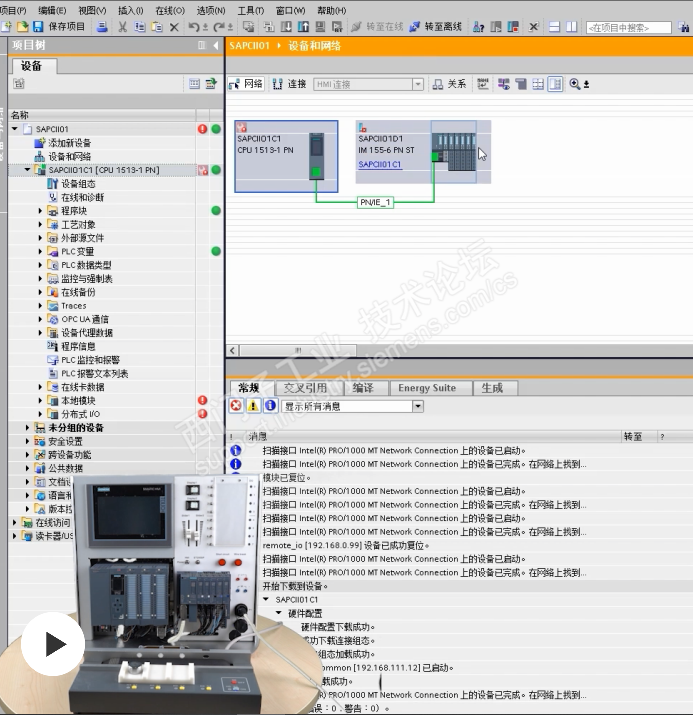Screen dimensions: 693x715
Task: Toggle error messages filter button
Action: (236, 405)
